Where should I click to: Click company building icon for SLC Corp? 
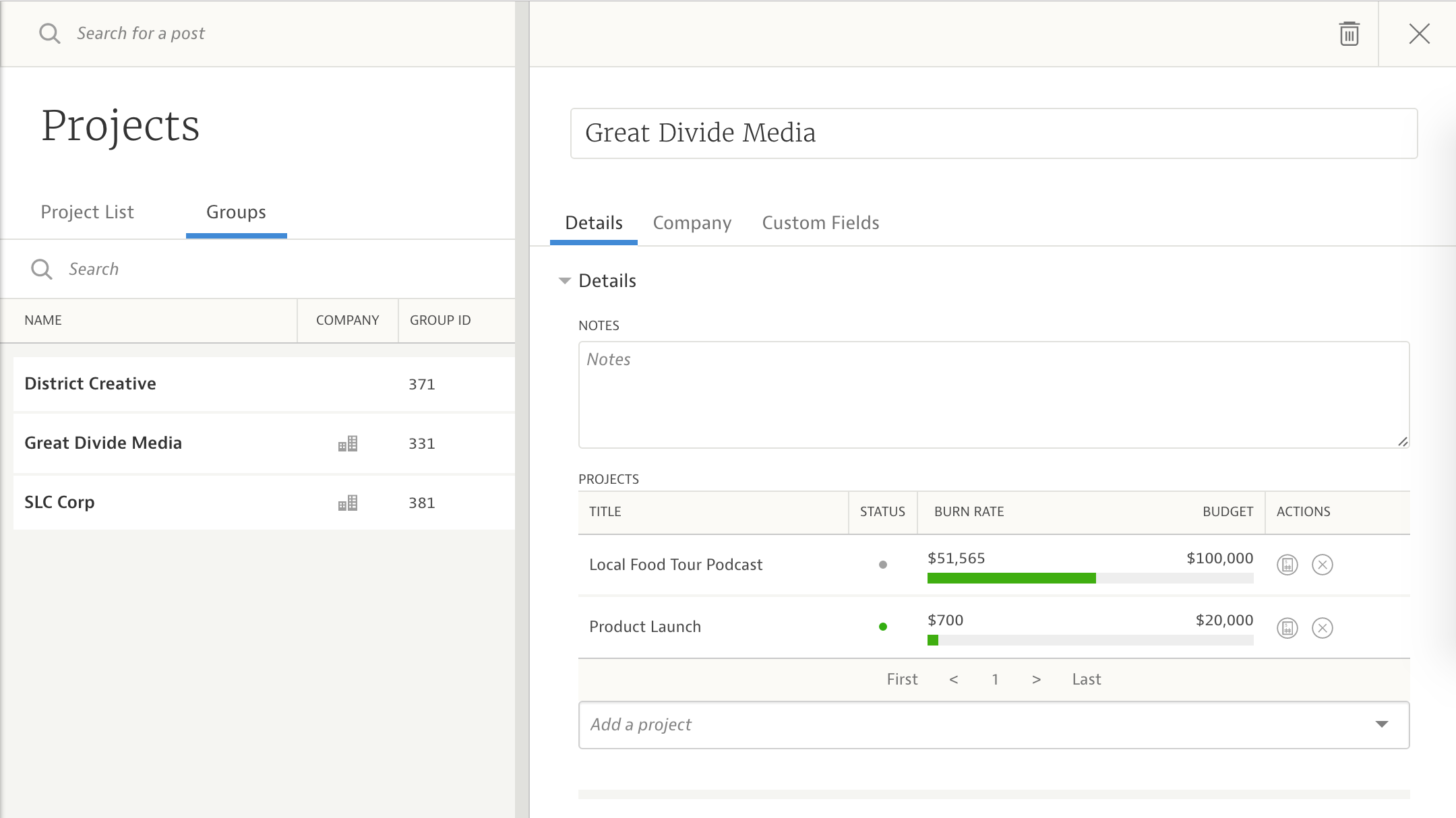348,503
